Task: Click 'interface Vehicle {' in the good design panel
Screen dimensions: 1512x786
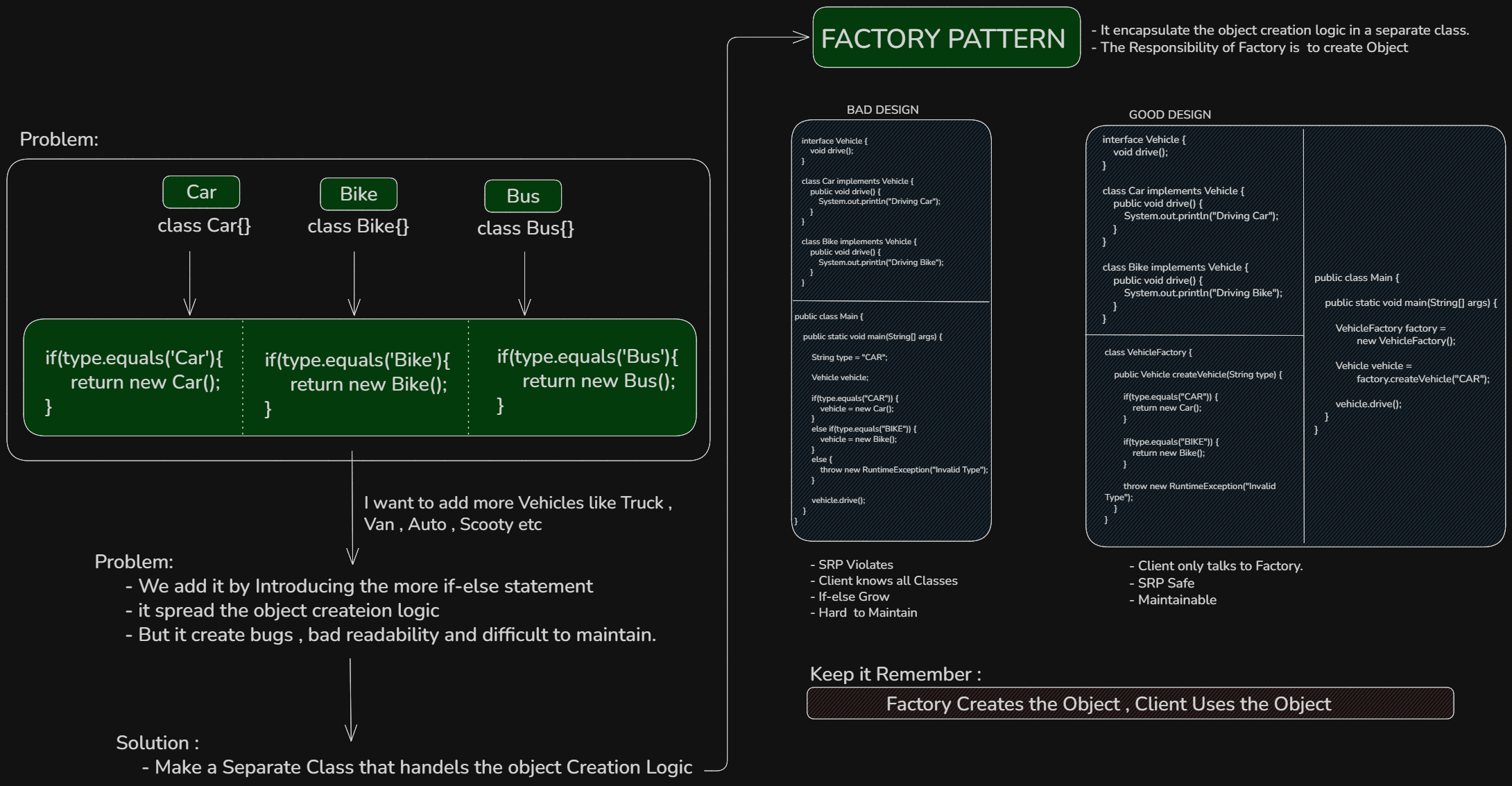Action: (1144, 139)
